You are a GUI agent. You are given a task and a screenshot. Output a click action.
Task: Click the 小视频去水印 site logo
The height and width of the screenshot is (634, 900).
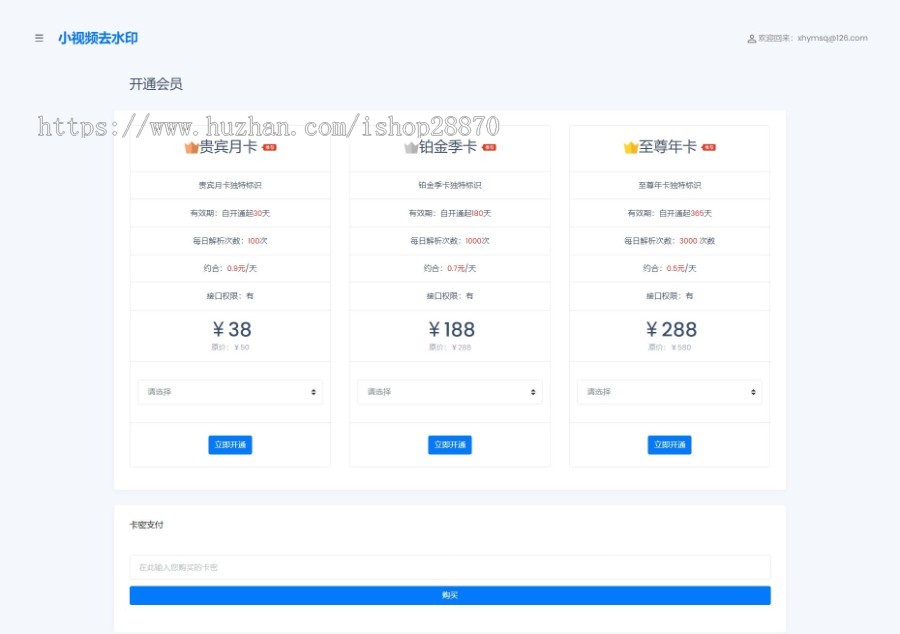98,38
